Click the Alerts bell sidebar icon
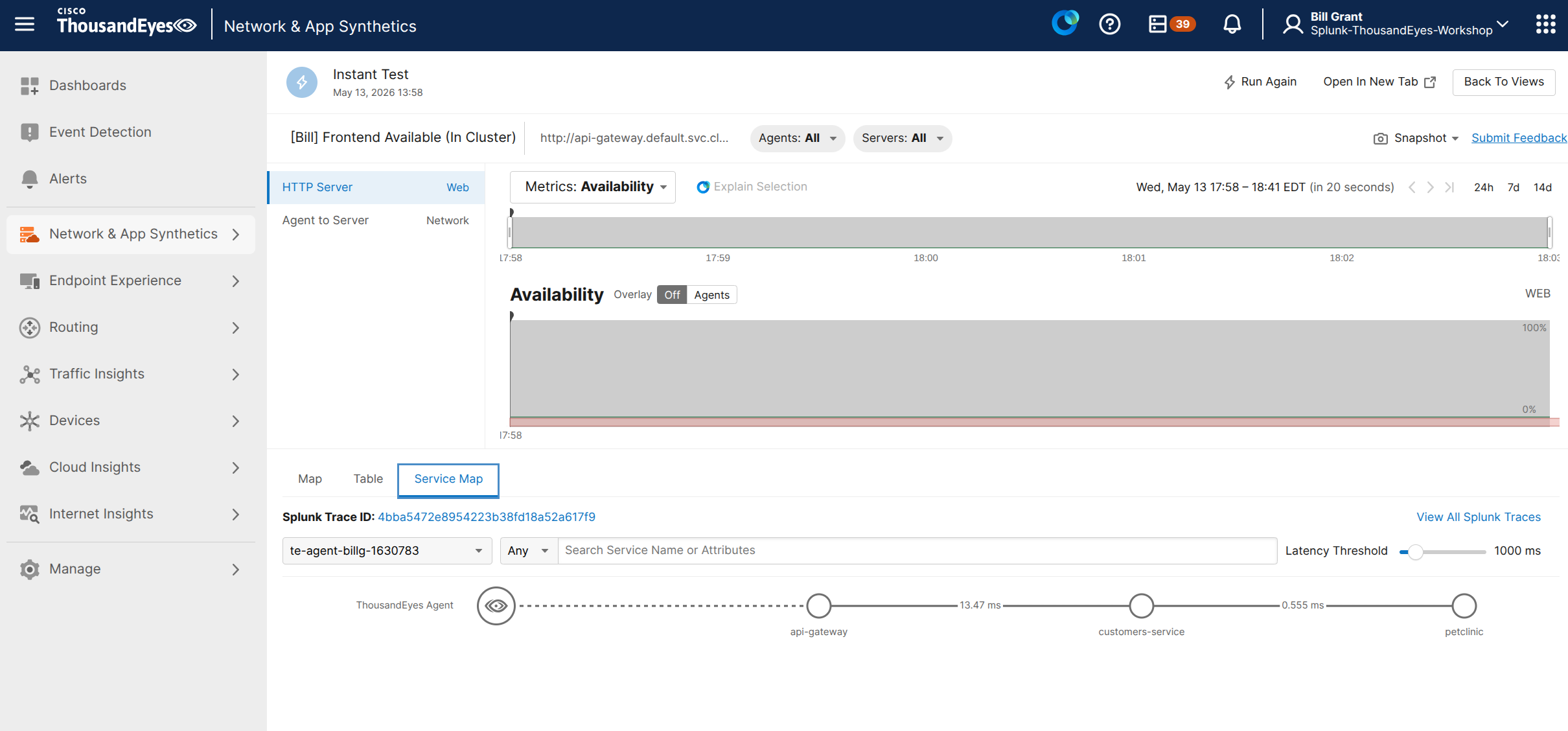The width and height of the screenshot is (1568, 731). point(29,179)
